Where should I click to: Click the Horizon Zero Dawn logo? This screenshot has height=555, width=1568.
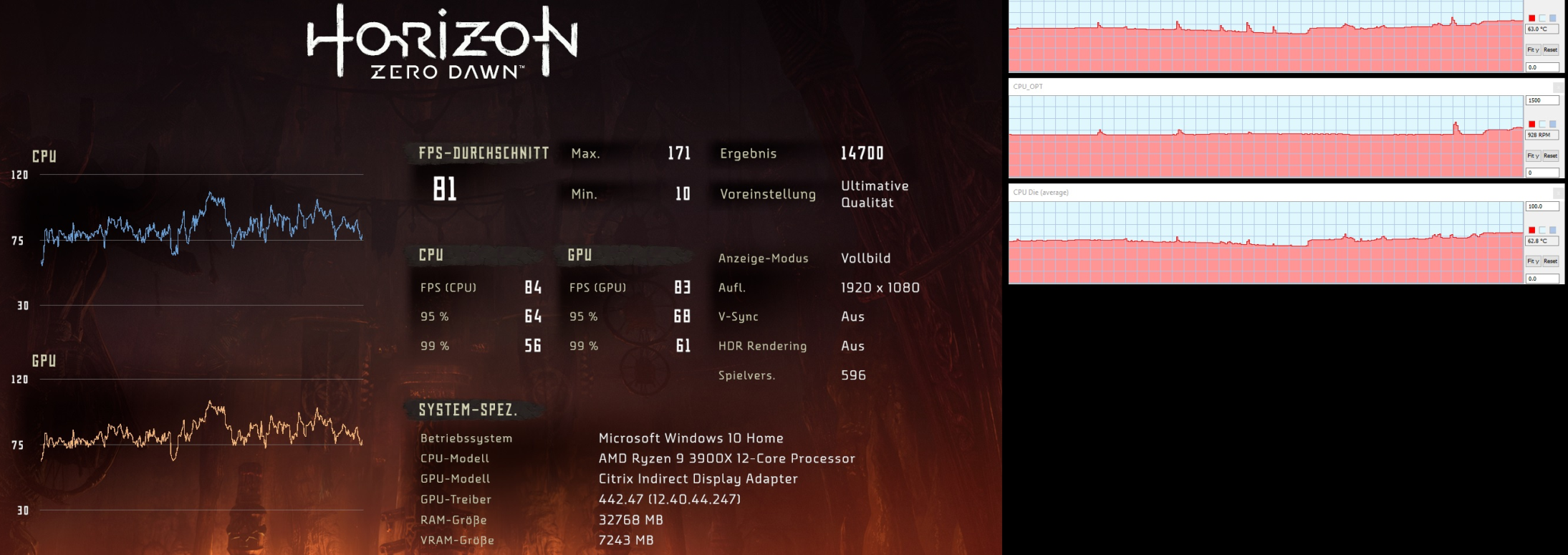coord(442,42)
